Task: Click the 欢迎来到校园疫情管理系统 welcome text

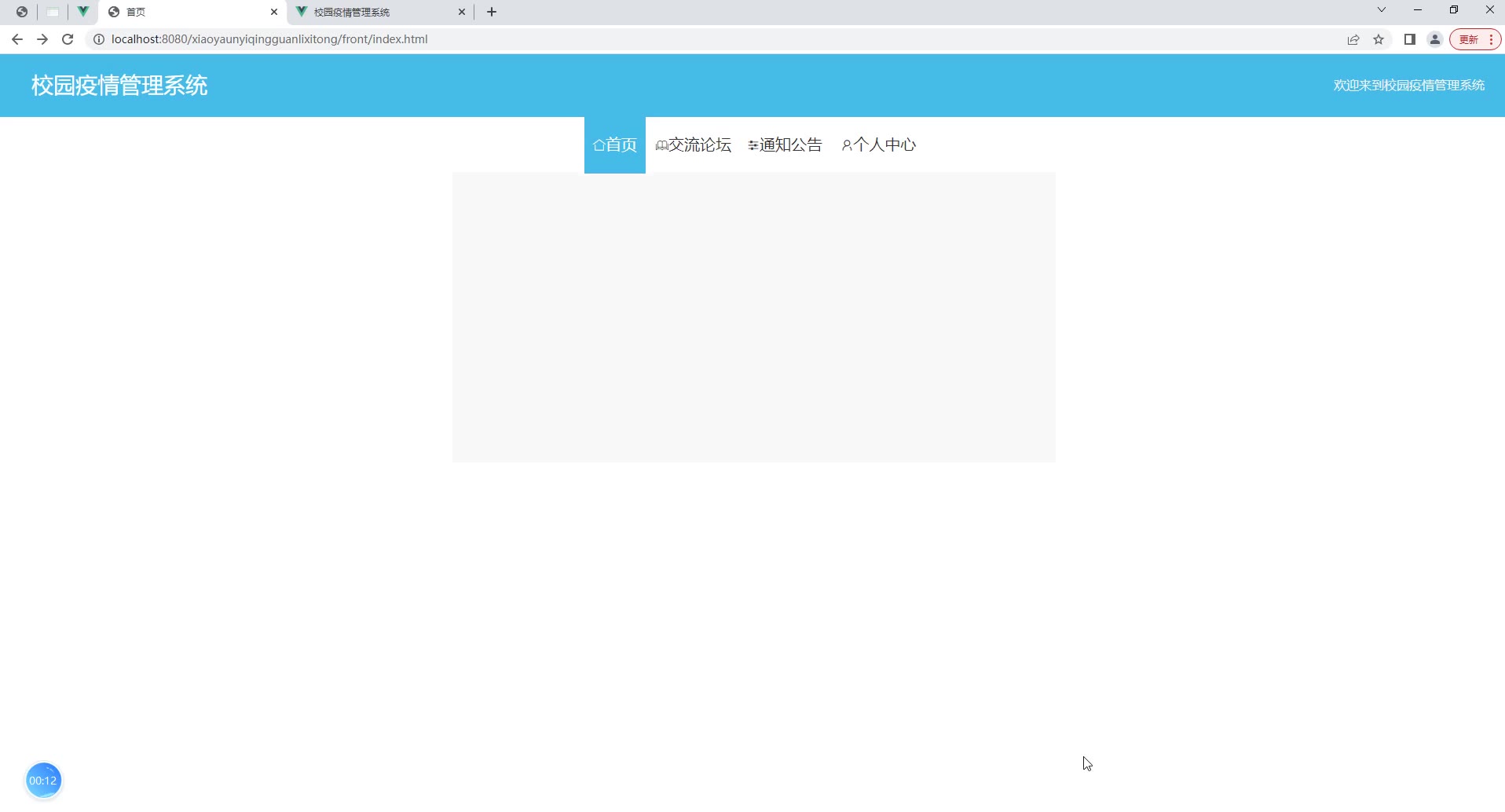Action: click(1409, 86)
